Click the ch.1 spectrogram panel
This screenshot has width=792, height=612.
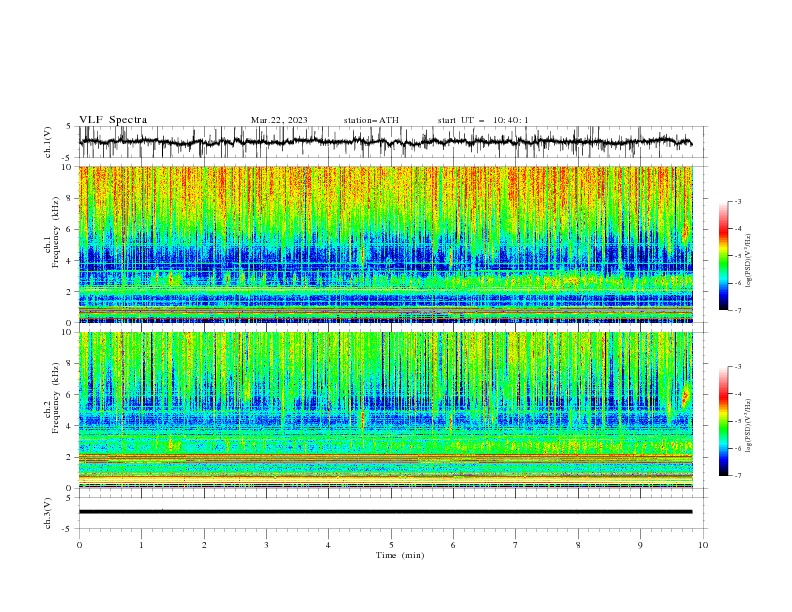click(x=386, y=244)
